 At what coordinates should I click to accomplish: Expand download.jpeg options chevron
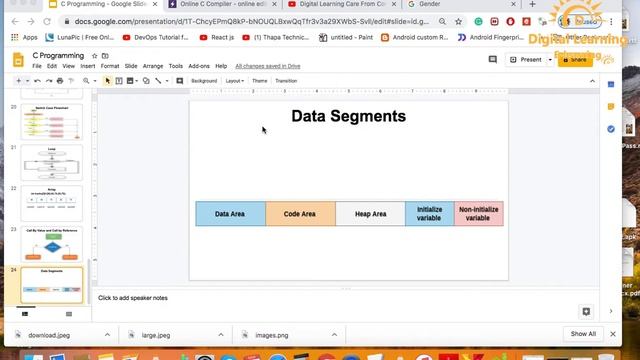(107, 335)
